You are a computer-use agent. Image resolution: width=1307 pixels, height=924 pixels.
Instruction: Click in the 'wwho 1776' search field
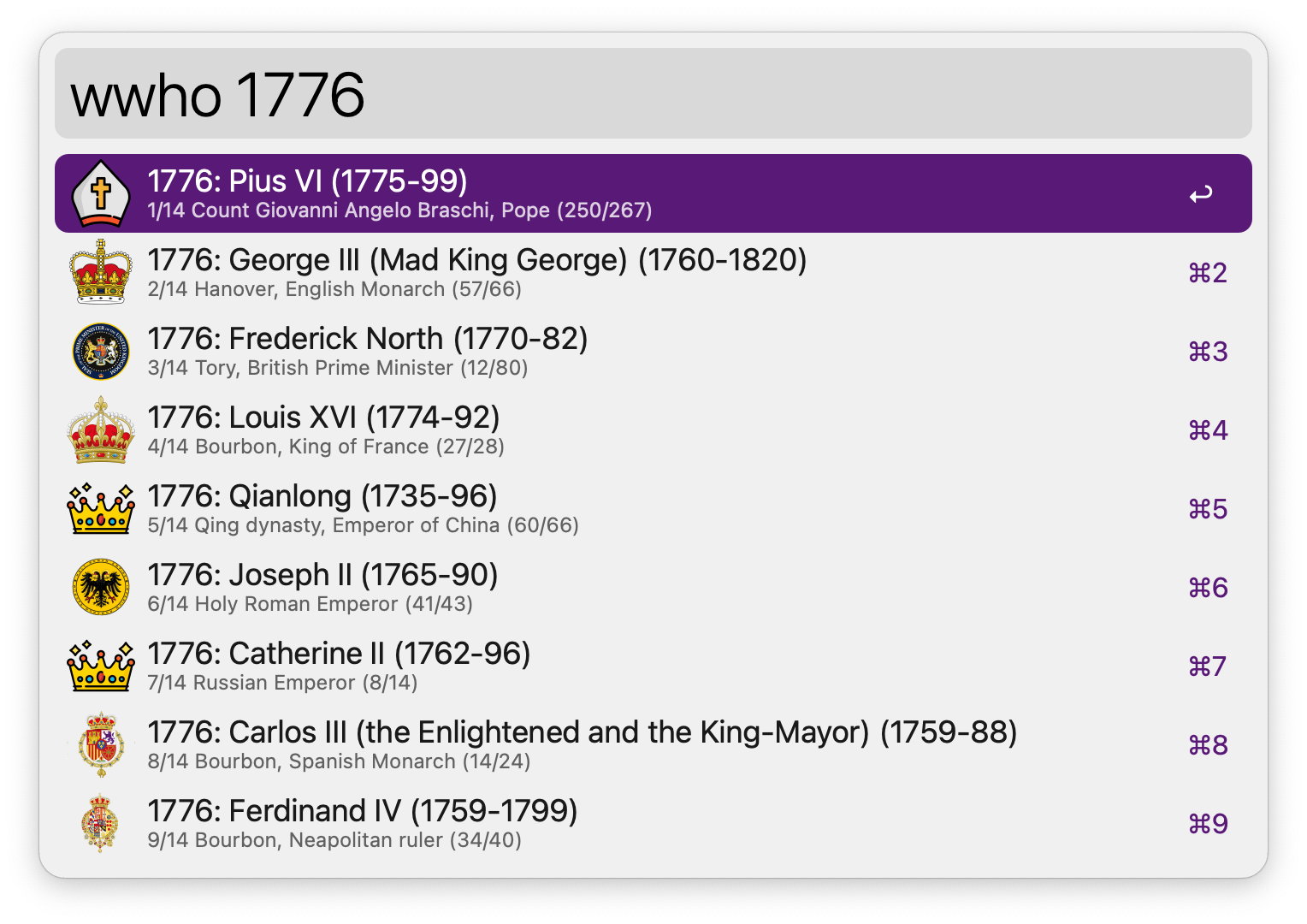point(653,93)
